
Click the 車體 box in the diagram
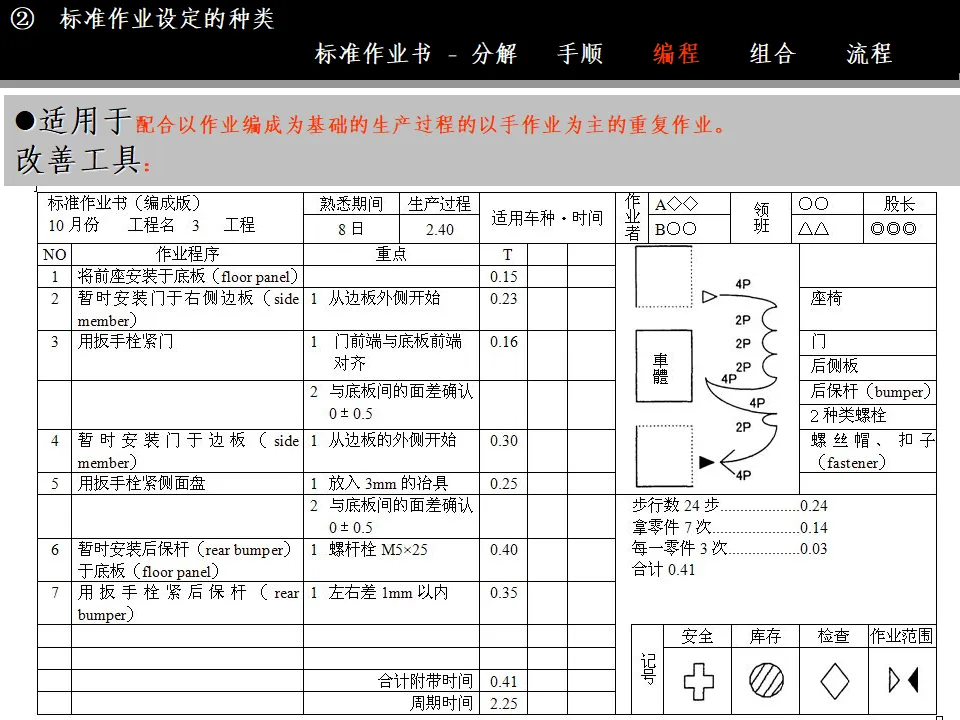pyautogui.click(x=664, y=366)
